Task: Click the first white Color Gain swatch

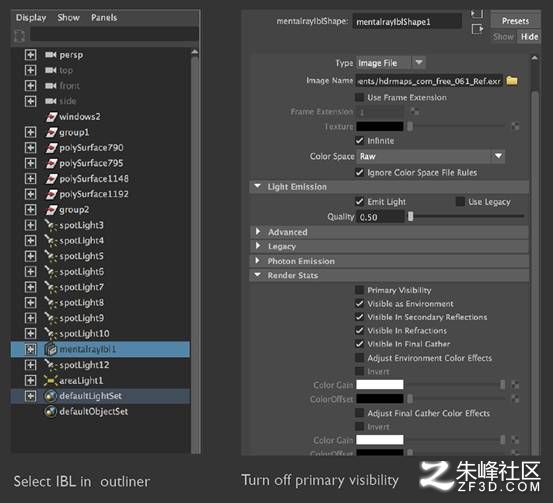Action: (x=379, y=384)
